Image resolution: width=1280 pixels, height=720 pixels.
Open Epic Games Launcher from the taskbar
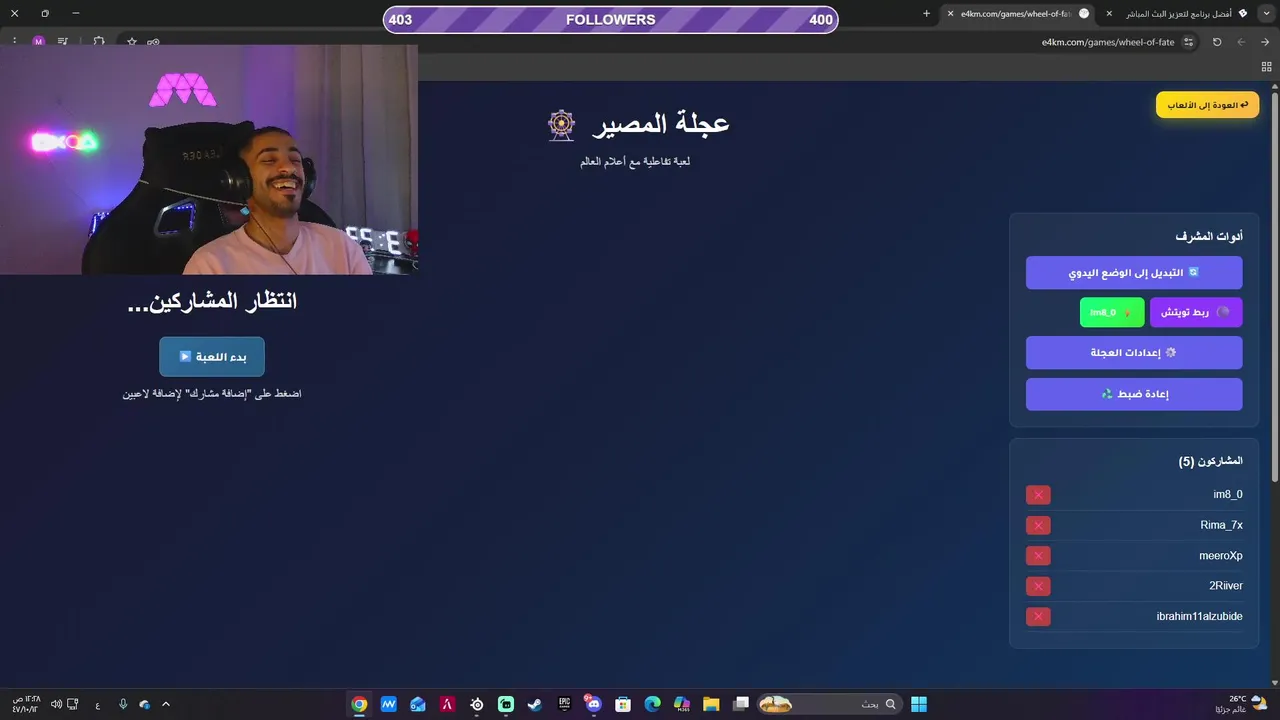pos(564,704)
